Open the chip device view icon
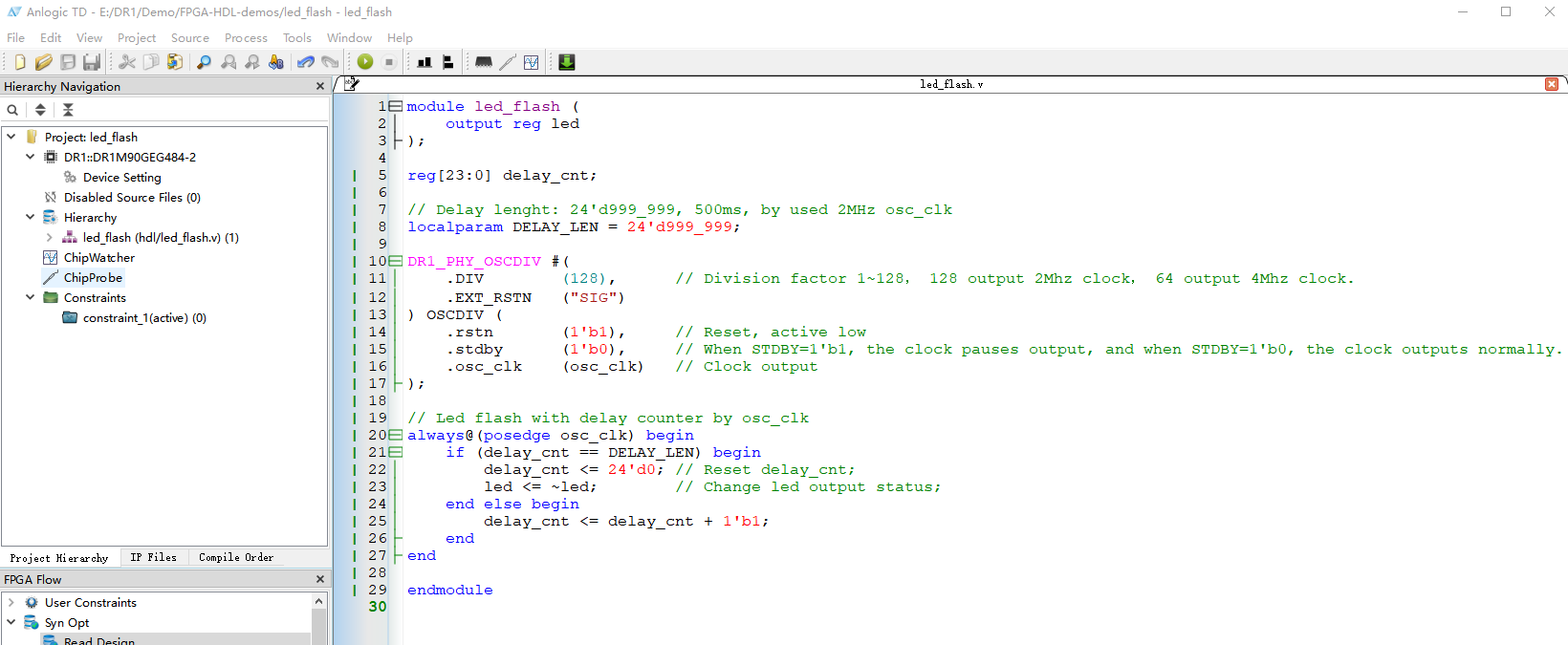The image size is (1568, 645). (x=484, y=62)
